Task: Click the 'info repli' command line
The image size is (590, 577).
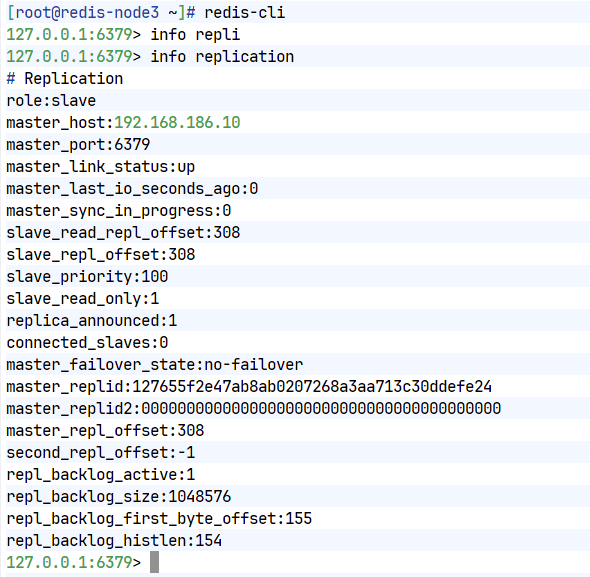Action: (123, 35)
